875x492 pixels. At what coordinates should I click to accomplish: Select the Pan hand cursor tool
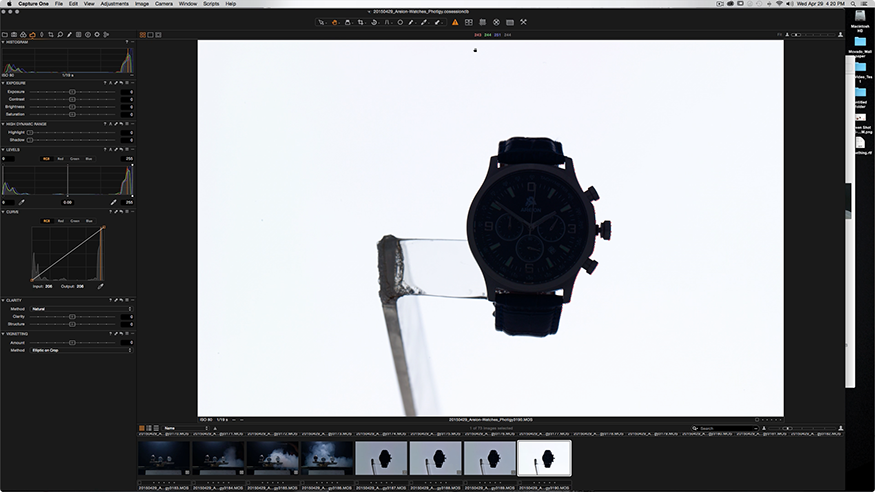point(334,22)
